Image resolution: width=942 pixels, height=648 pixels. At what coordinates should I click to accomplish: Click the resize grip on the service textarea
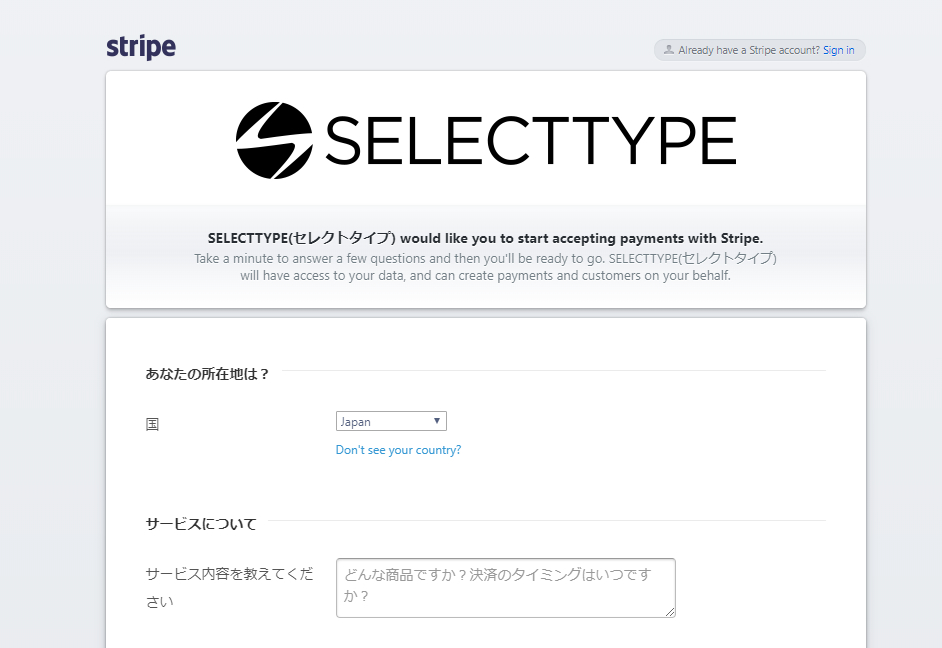pos(670,612)
